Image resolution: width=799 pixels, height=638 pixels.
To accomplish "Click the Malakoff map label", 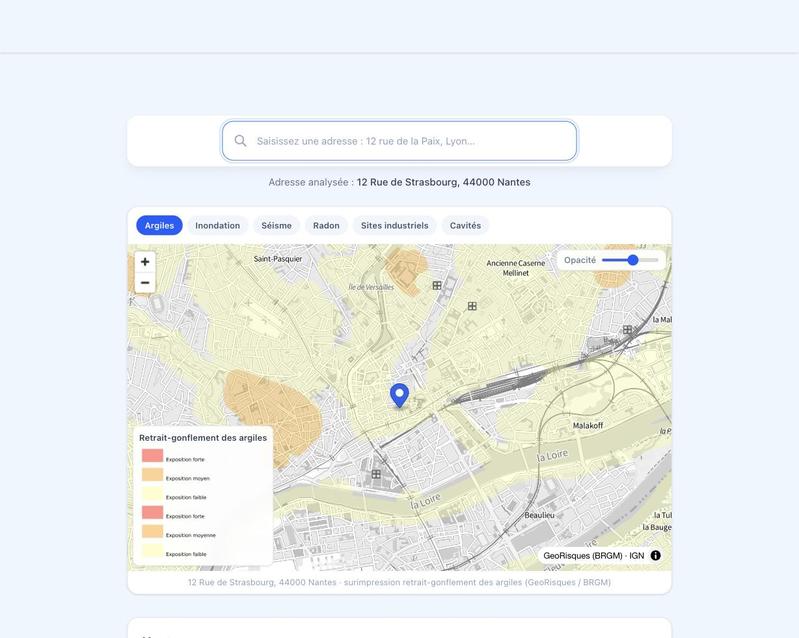I will [588, 426].
